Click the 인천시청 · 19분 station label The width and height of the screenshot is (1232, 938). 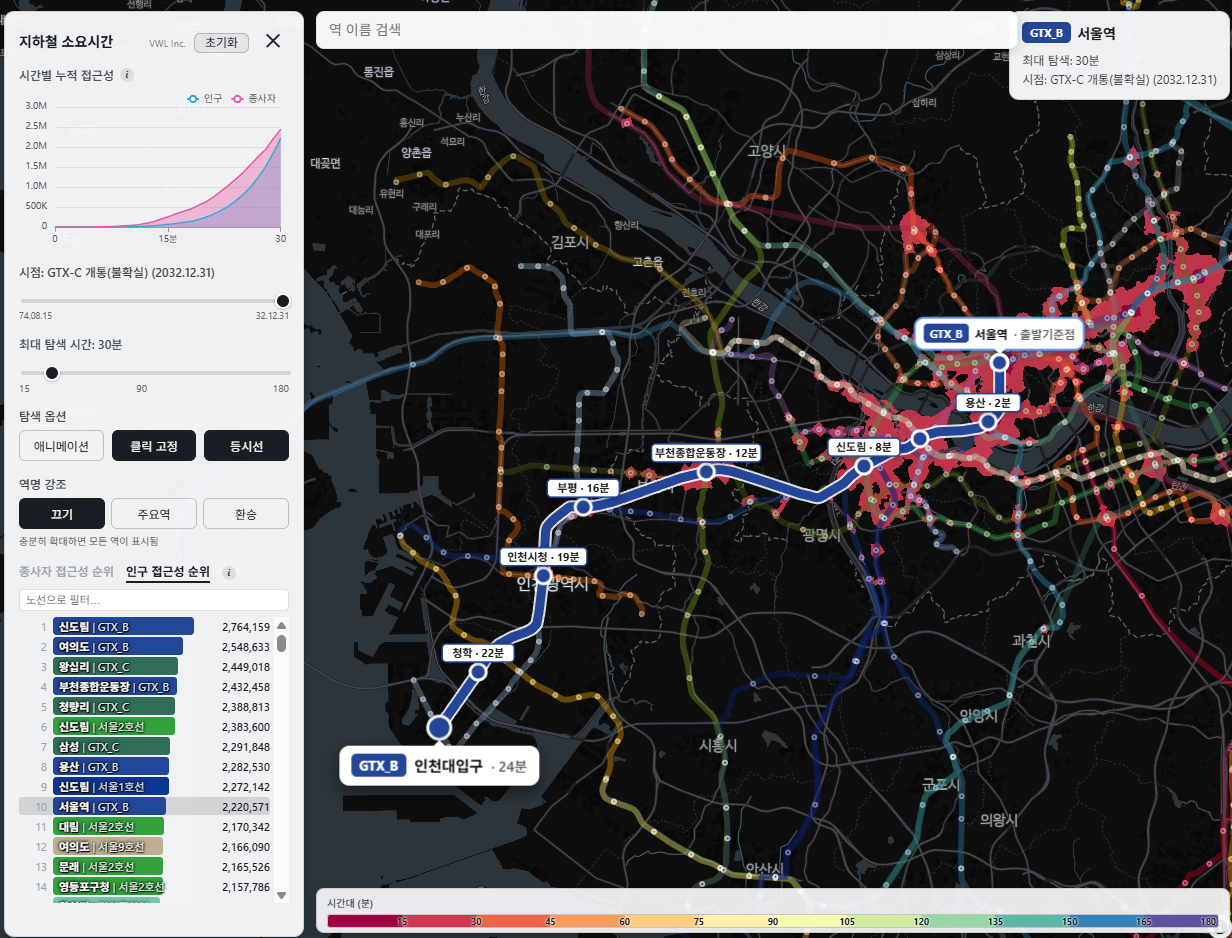543,557
